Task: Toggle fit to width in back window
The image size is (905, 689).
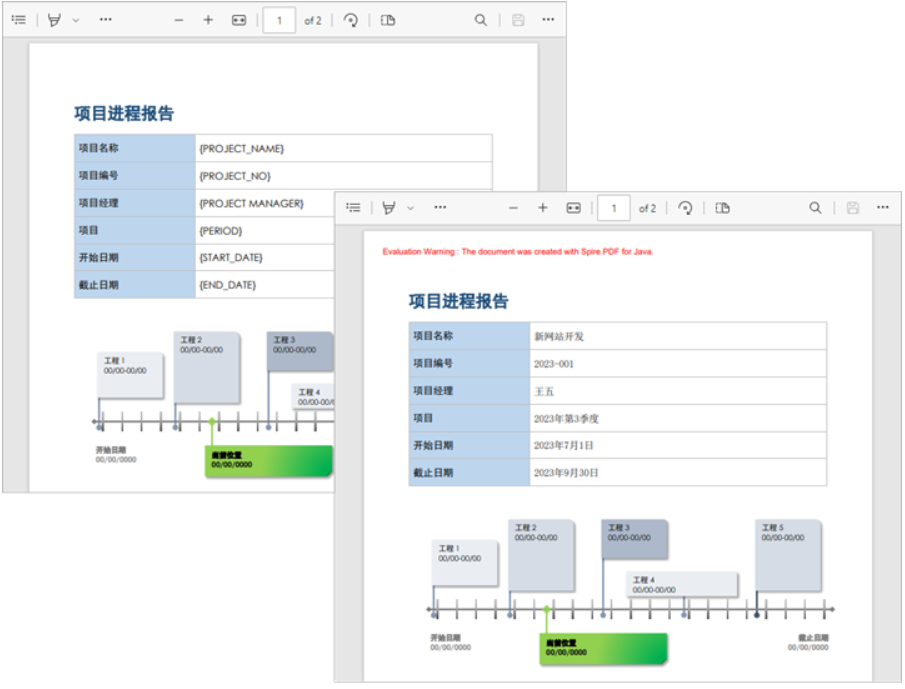Action: 239,20
